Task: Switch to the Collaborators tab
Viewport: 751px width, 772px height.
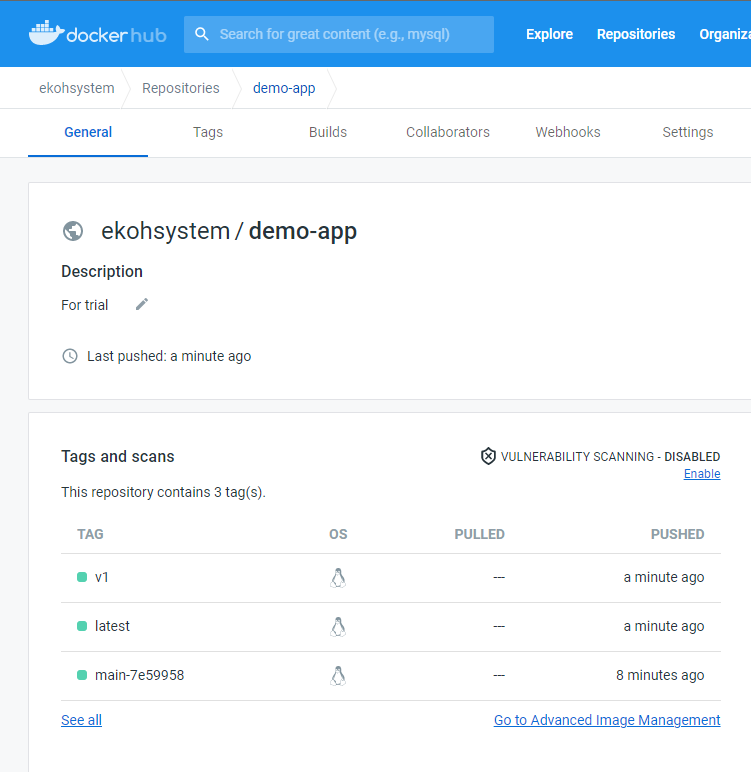Action: pos(448,132)
